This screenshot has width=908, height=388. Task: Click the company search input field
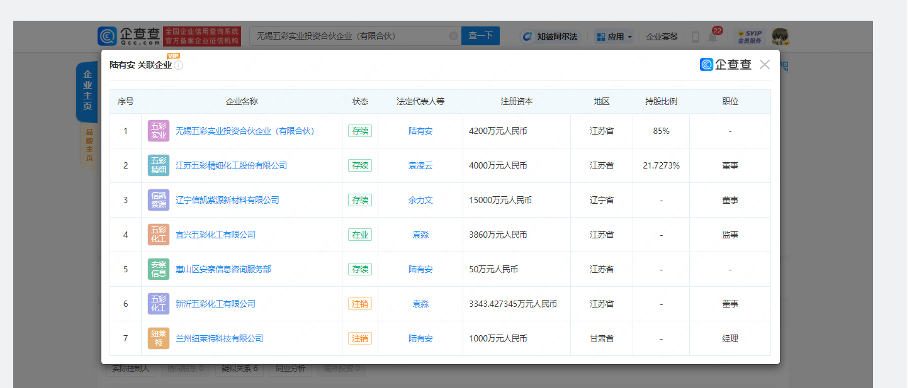349,36
